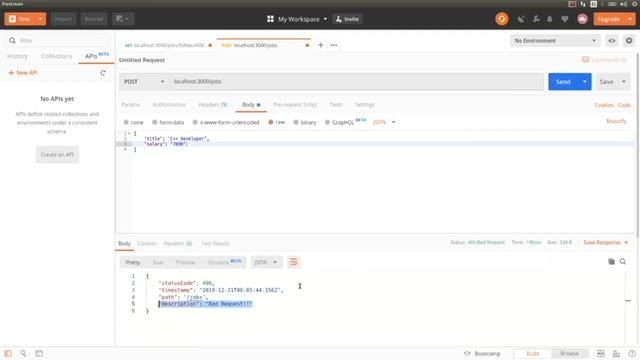Send the request
The image size is (640, 360).
[563, 82]
